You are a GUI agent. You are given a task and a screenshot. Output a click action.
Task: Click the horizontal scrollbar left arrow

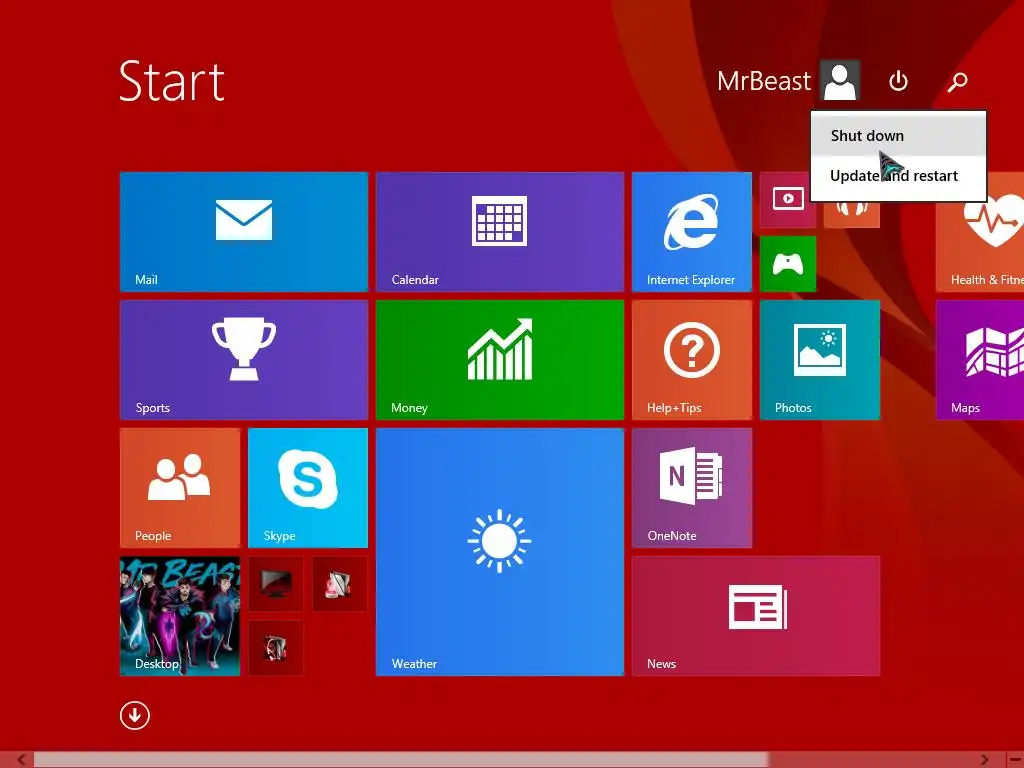tap(21, 760)
